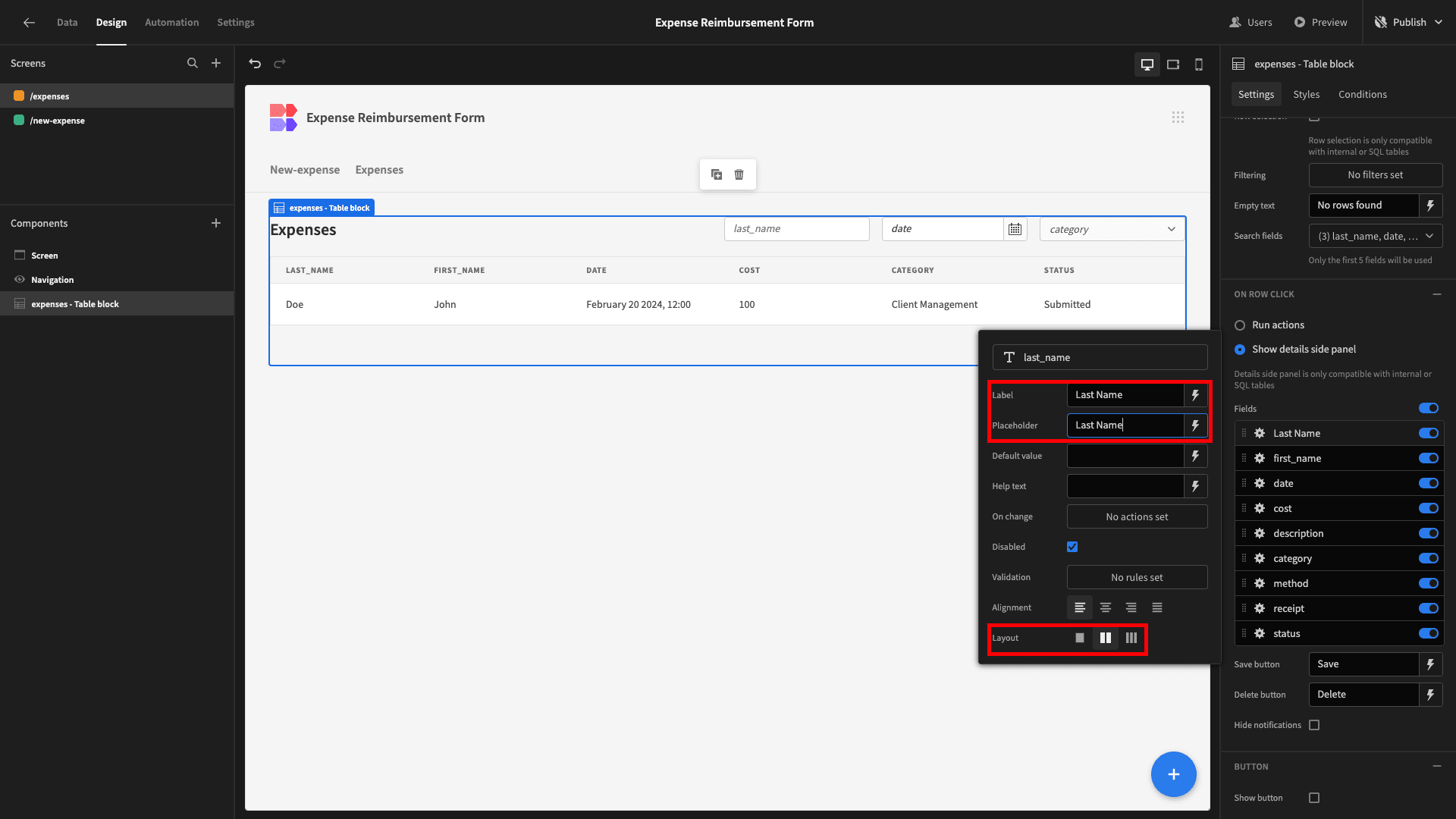
Task: Switch to the Automation tab
Action: 172,23
